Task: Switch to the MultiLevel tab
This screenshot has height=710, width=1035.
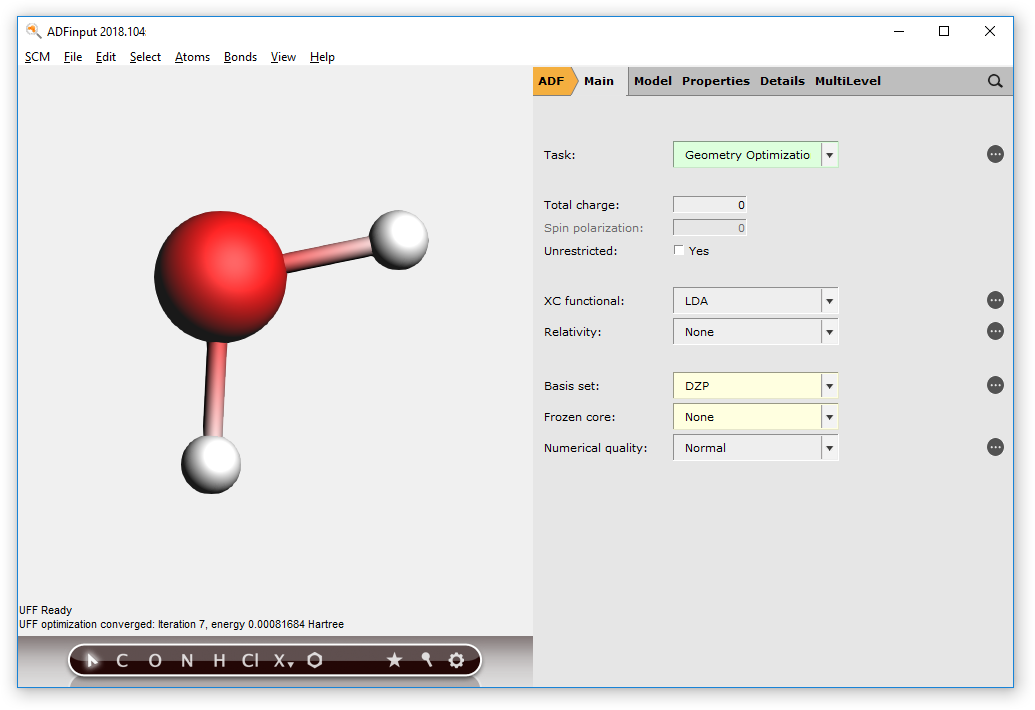Action: 848,81
